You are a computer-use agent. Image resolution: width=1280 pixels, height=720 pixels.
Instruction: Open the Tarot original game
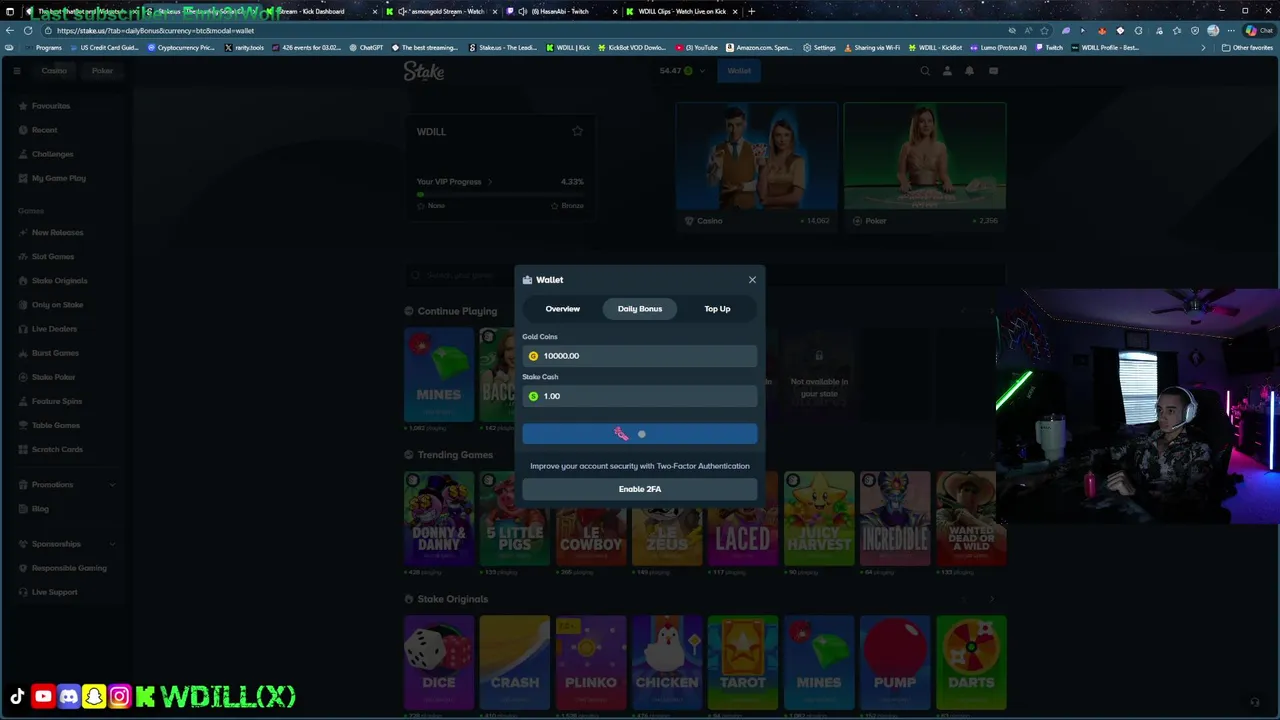click(x=743, y=663)
